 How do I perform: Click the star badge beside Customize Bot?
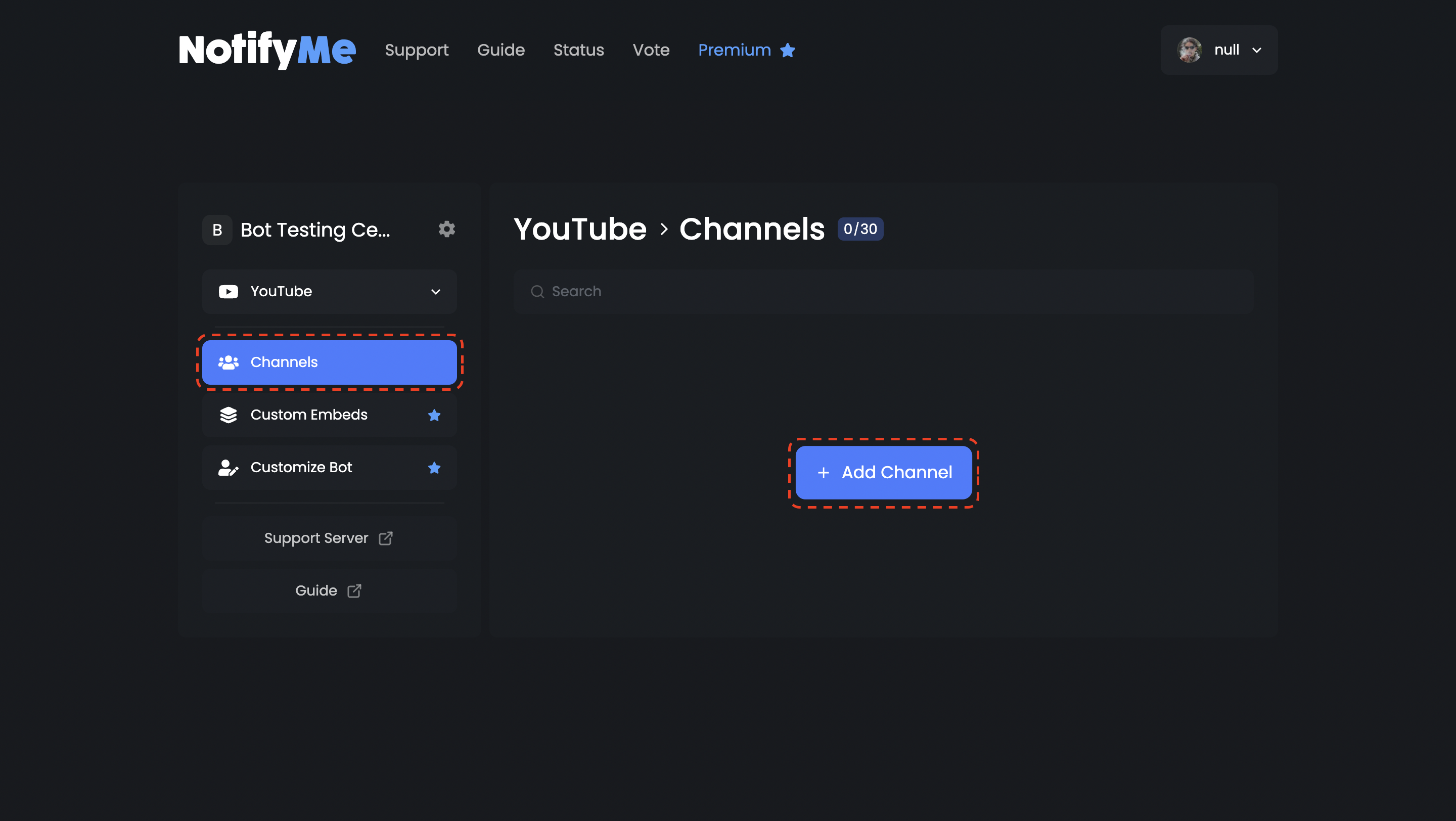(x=434, y=467)
